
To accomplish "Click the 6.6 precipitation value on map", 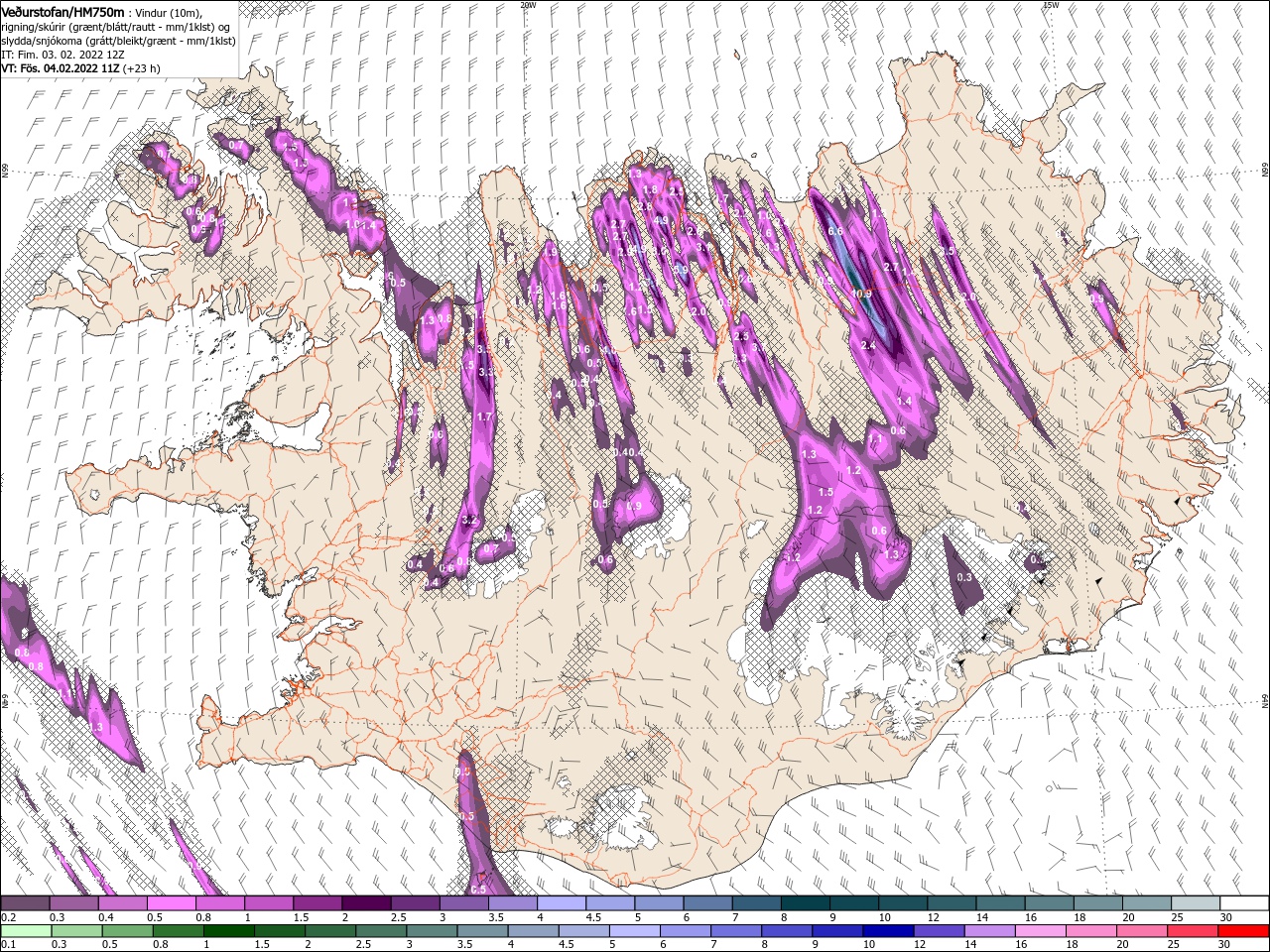I will (x=835, y=231).
